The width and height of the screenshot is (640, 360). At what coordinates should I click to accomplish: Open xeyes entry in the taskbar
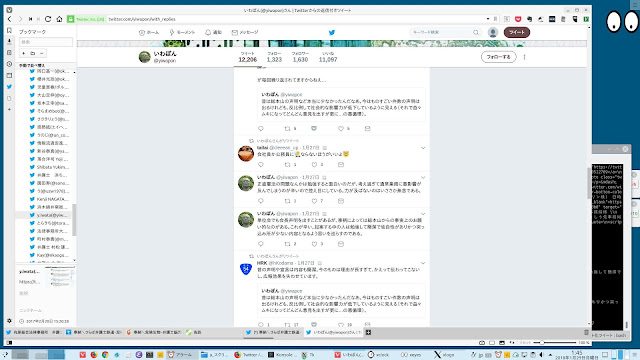pyautogui.click(x=411, y=355)
